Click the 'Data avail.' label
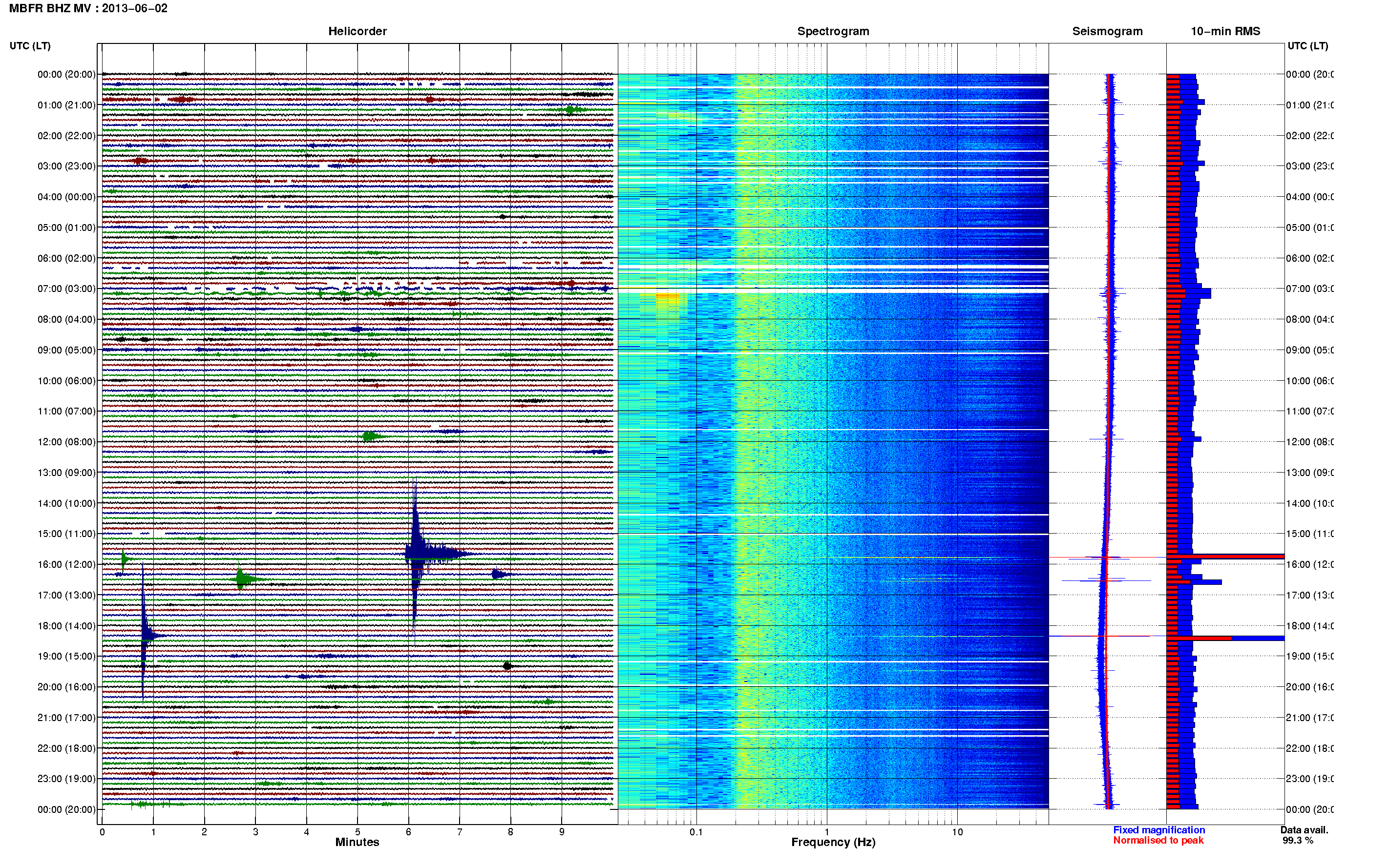This screenshot has width=1389, height=868. pyautogui.click(x=1304, y=830)
